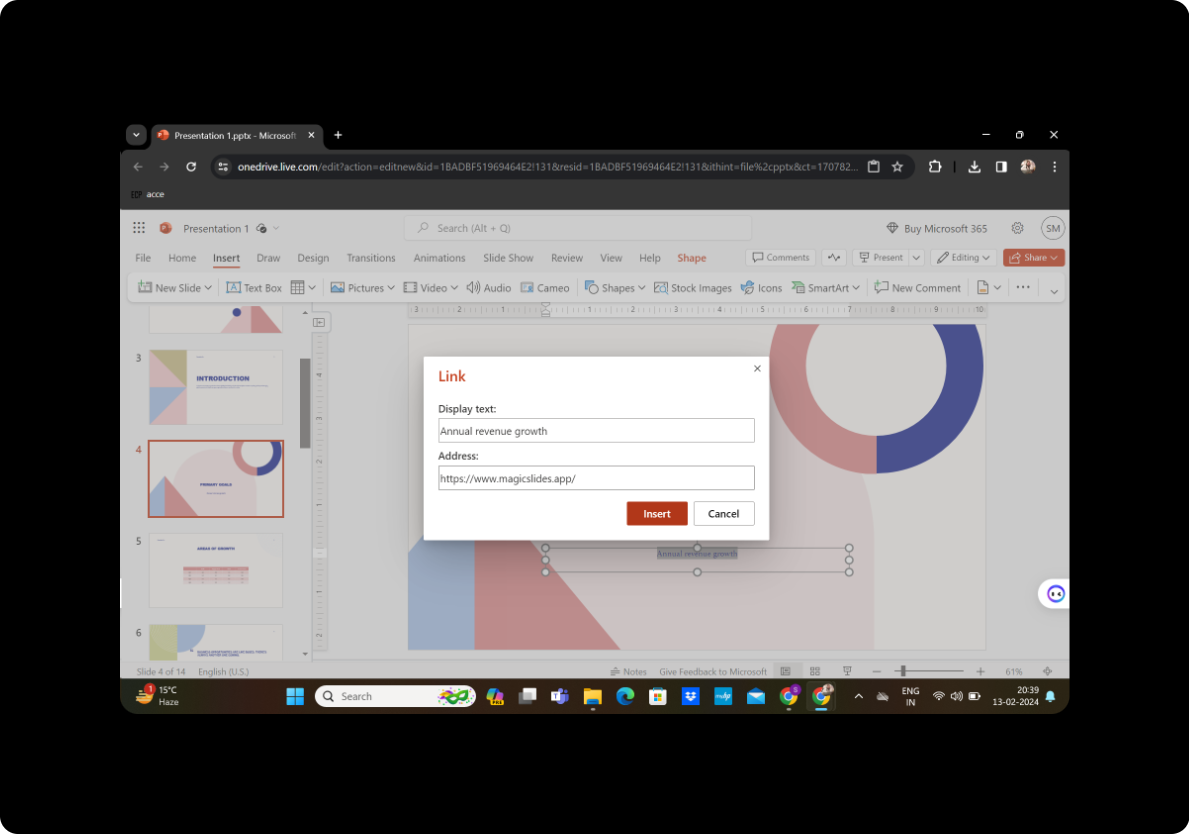The width and height of the screenshot is (1189, 834).
Task: Click the Insert button in Link dialog
Action: 657,513
